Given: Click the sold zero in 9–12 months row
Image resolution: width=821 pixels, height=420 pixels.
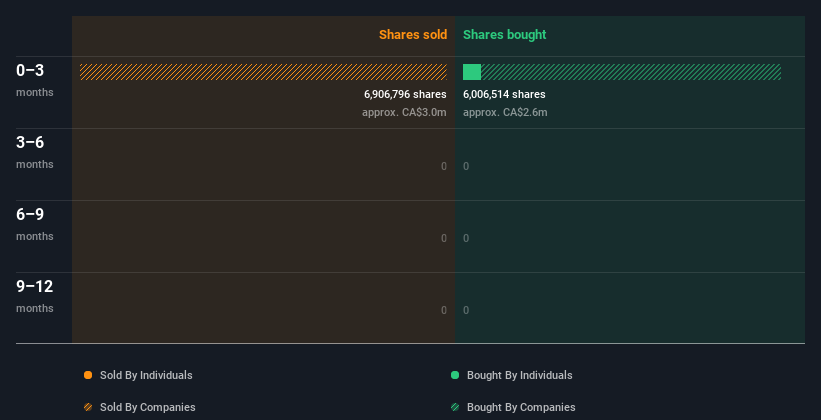Looking at the screenshot, I should coord(444,310).
